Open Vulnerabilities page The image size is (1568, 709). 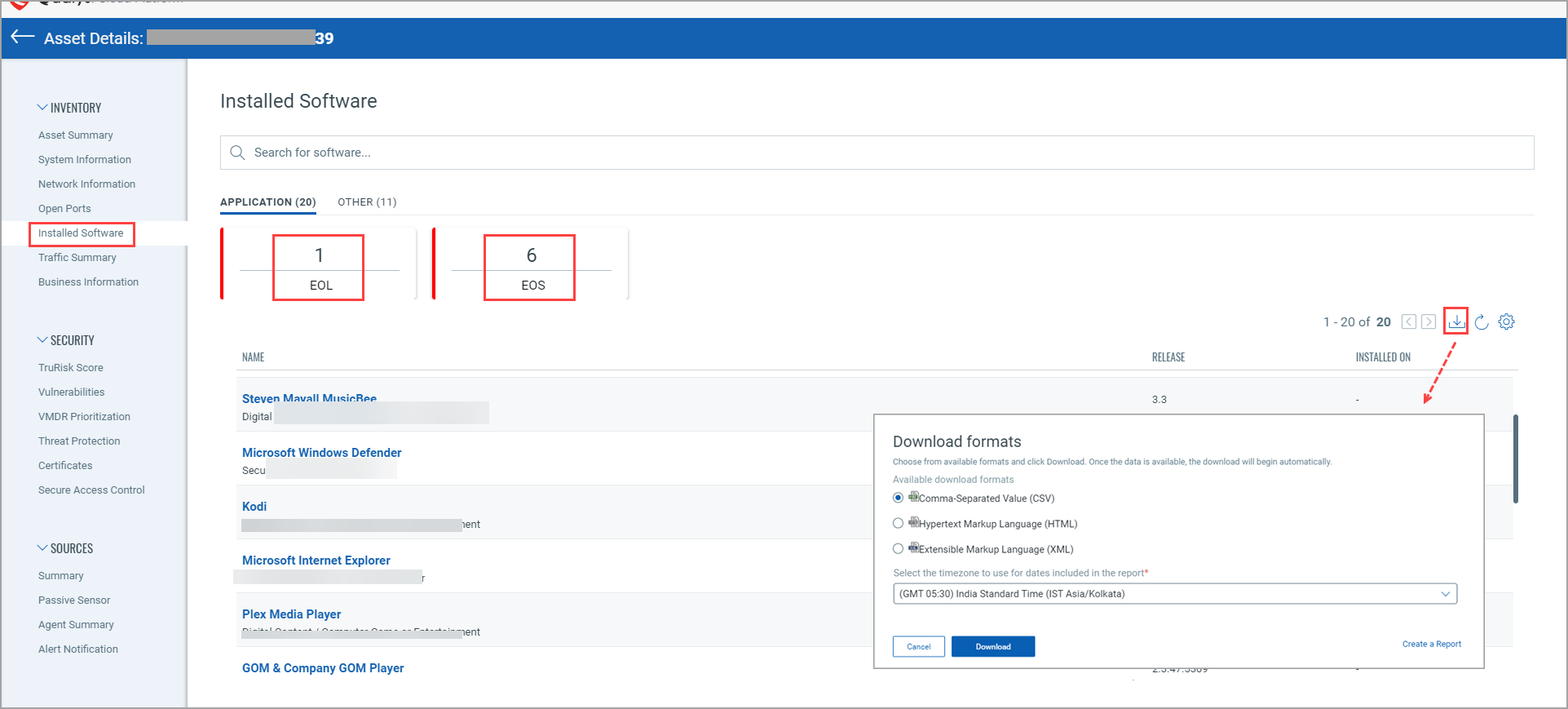[x=72, y=392]
